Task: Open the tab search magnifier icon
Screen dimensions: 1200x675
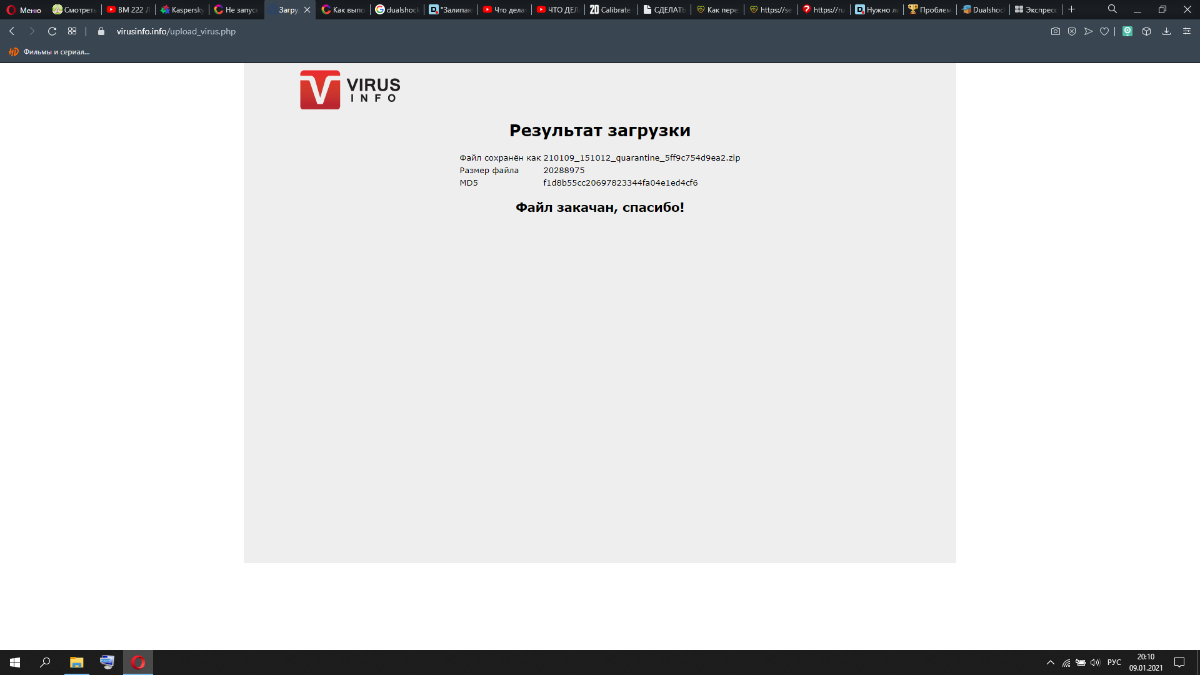Action: tap(1112, 8)
